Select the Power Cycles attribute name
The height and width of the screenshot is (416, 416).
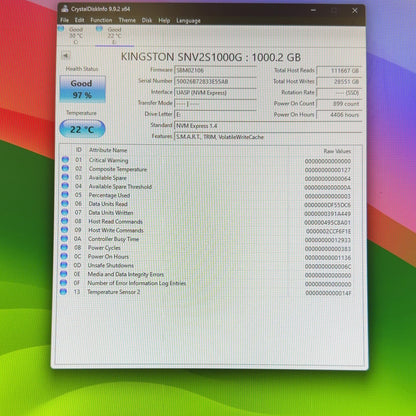pos(104,248)
